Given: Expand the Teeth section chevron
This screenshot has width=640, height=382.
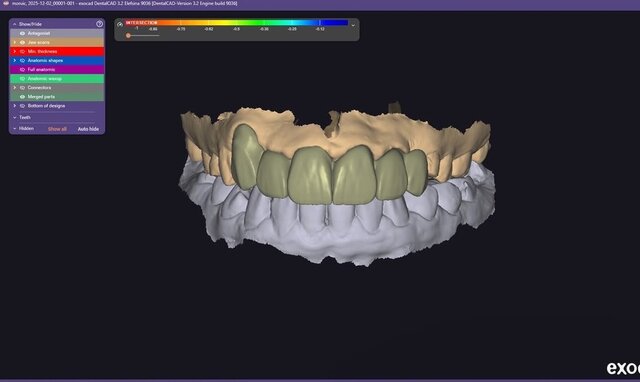Looking at the screenshot, I should 15,118.
